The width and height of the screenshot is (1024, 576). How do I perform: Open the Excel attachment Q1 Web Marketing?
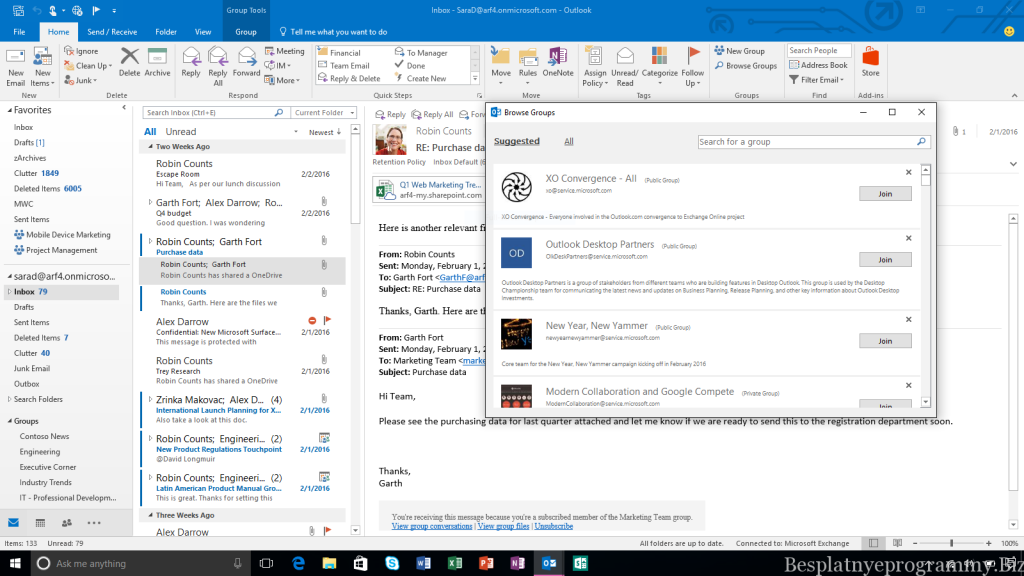(428, 189)
